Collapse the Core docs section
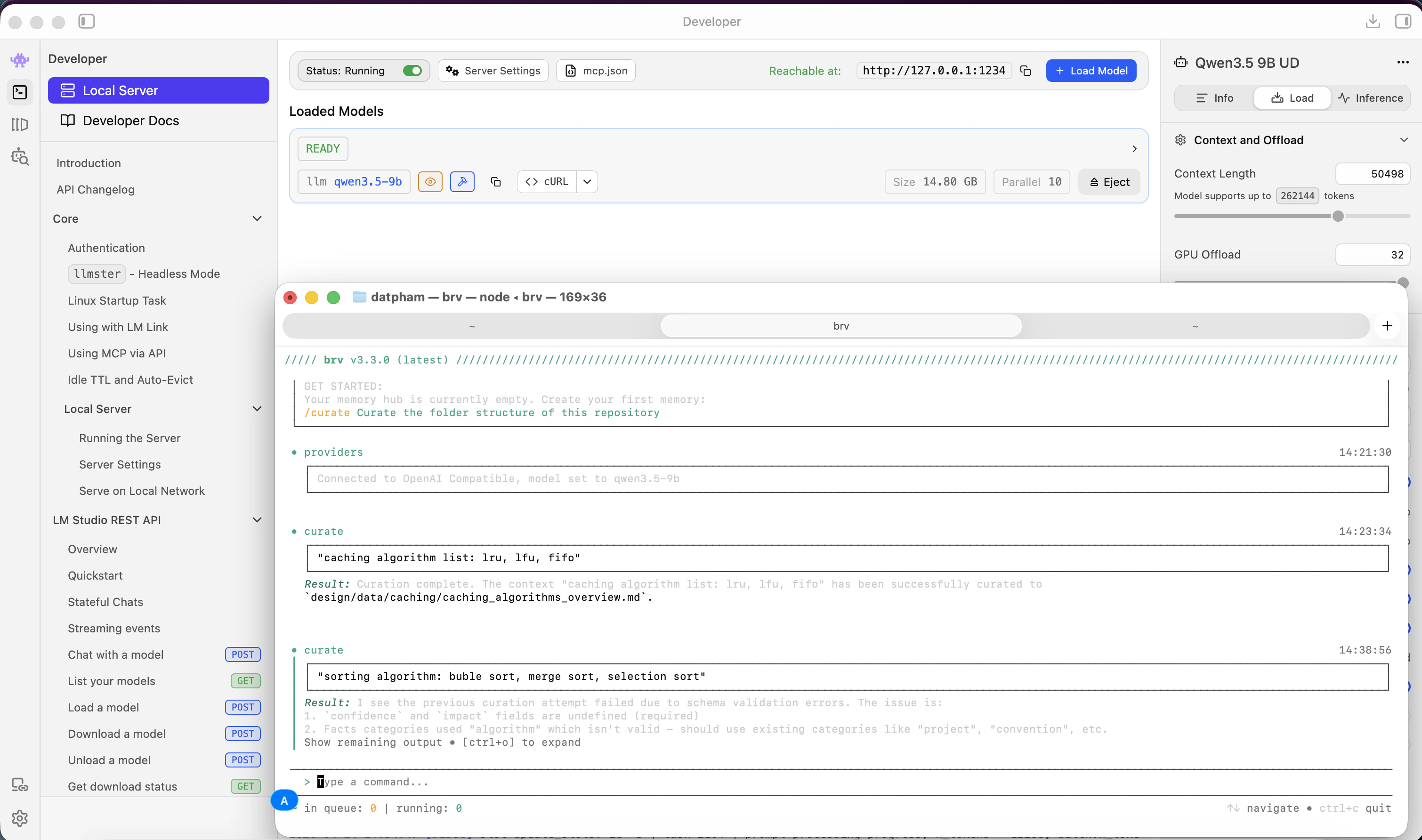The width and height of the screenshot is (1422, 840). tap(257, 218)
